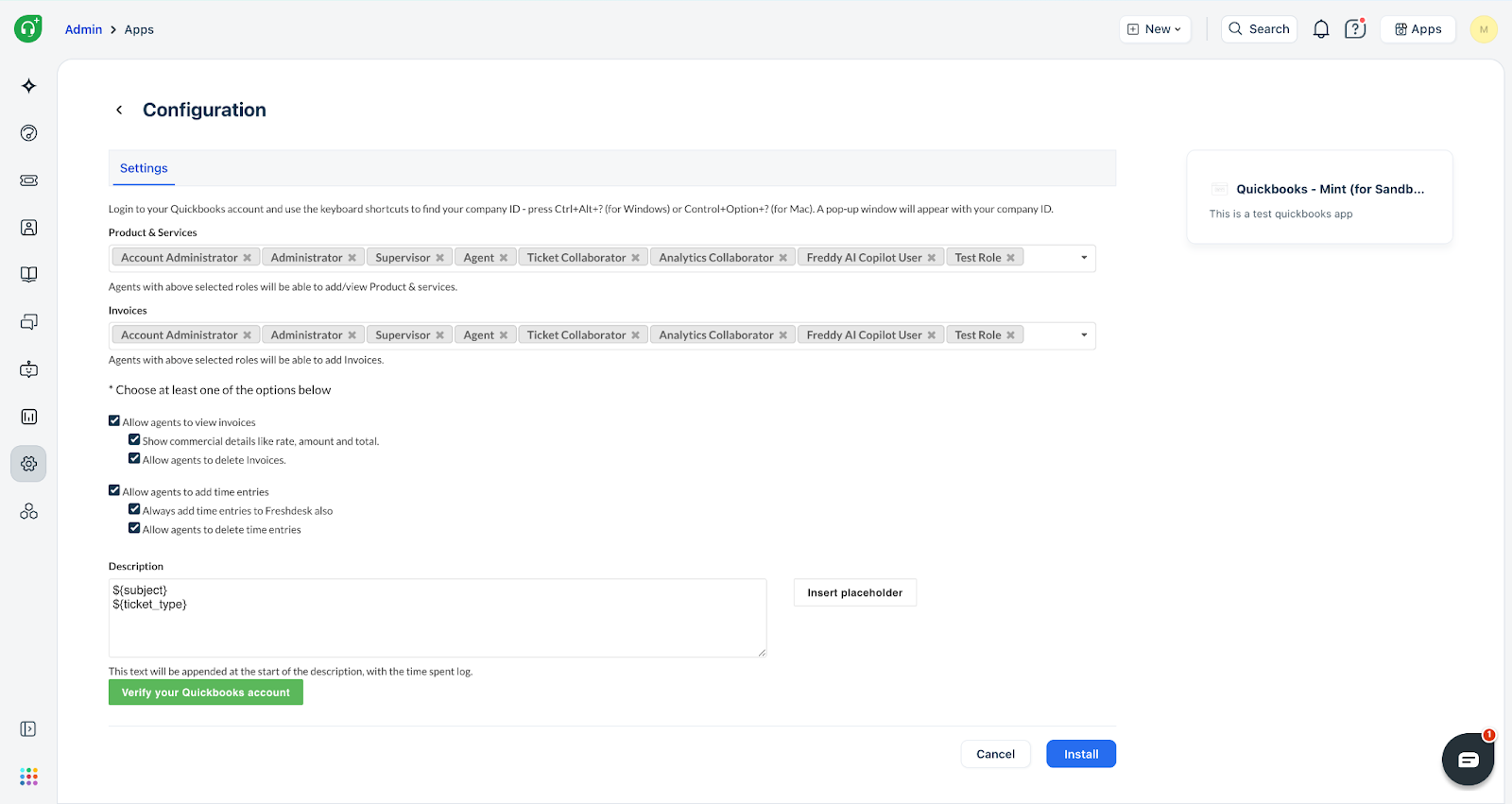1512x804 pixels.
Task: Remove Administrator from Invoices roles
Action: pyautogui.click(x=352, y=335)
